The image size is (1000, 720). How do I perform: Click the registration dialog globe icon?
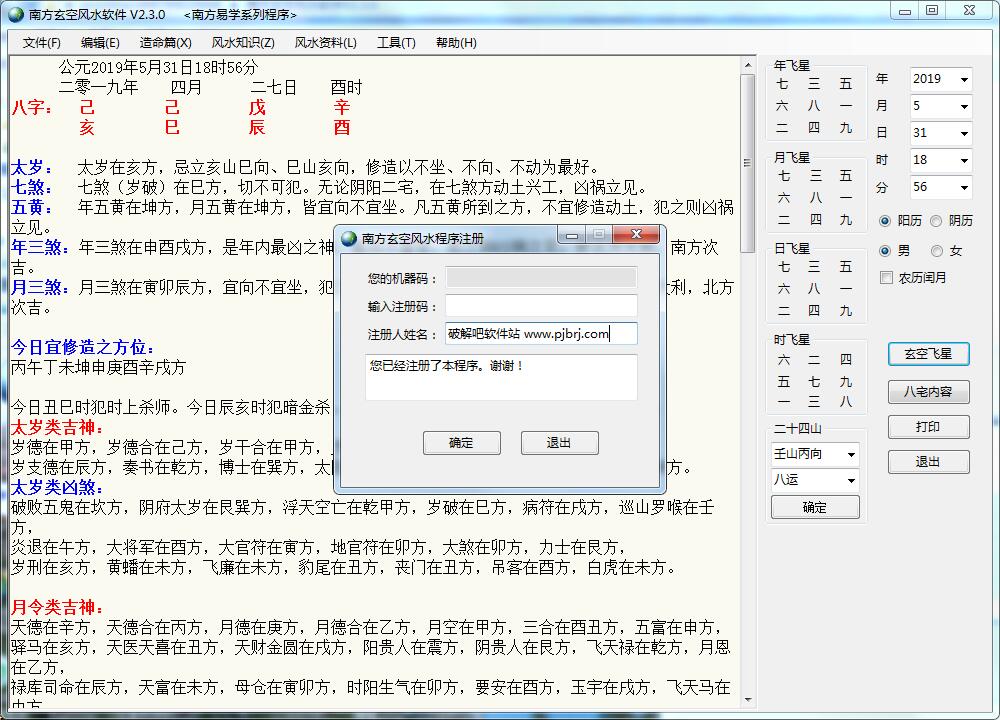(349, 239)
